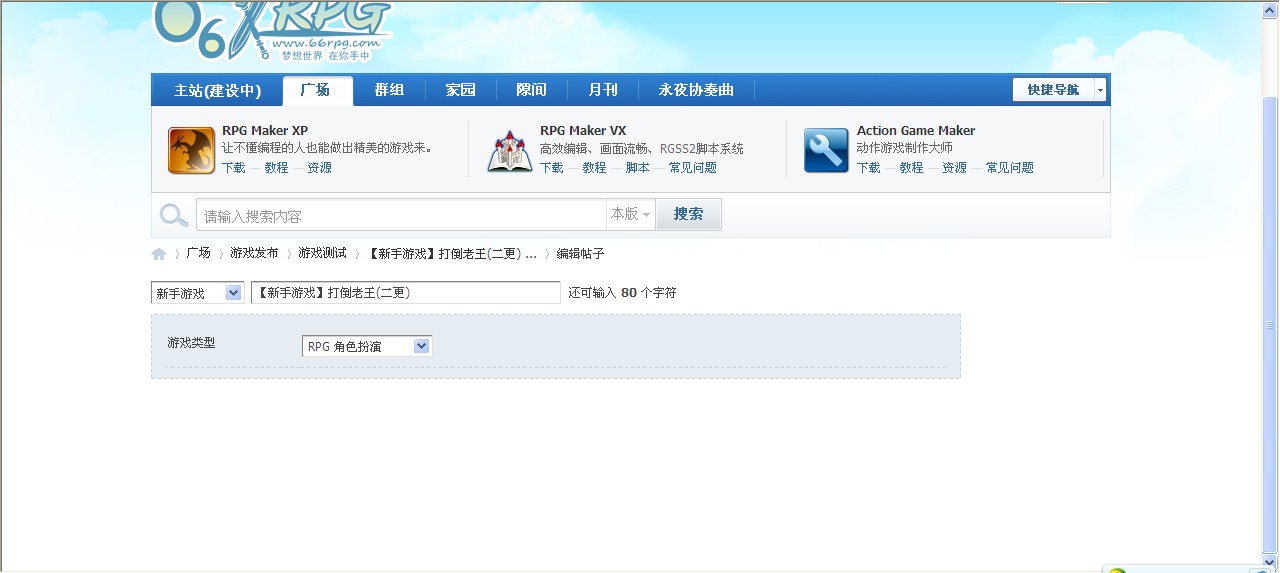Click 教程 under RPG Maker VX
The width and height of the screenshot is (1280, 573).
pos(594,168)
